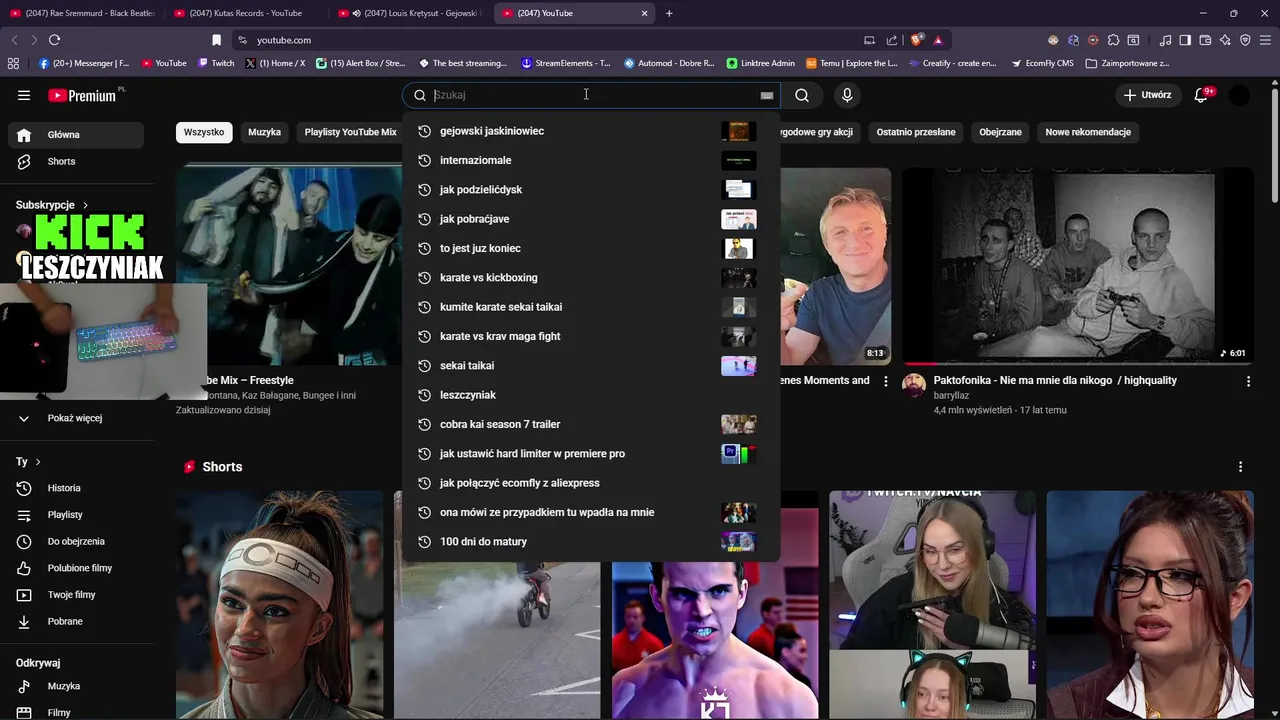Open Linktree Admin bookmark

pos(760,63)
